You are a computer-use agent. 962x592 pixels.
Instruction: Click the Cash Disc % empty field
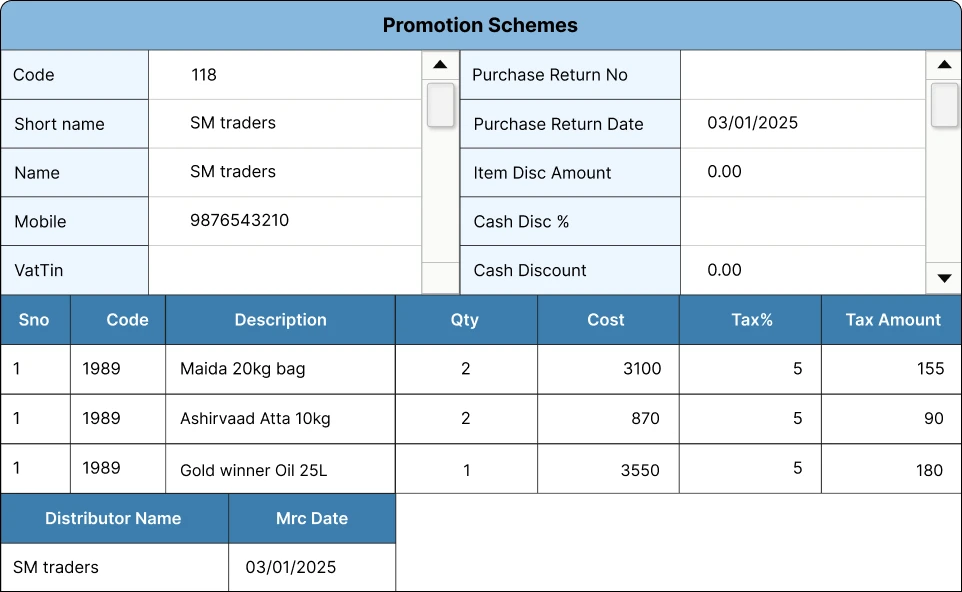coord(800,221)
